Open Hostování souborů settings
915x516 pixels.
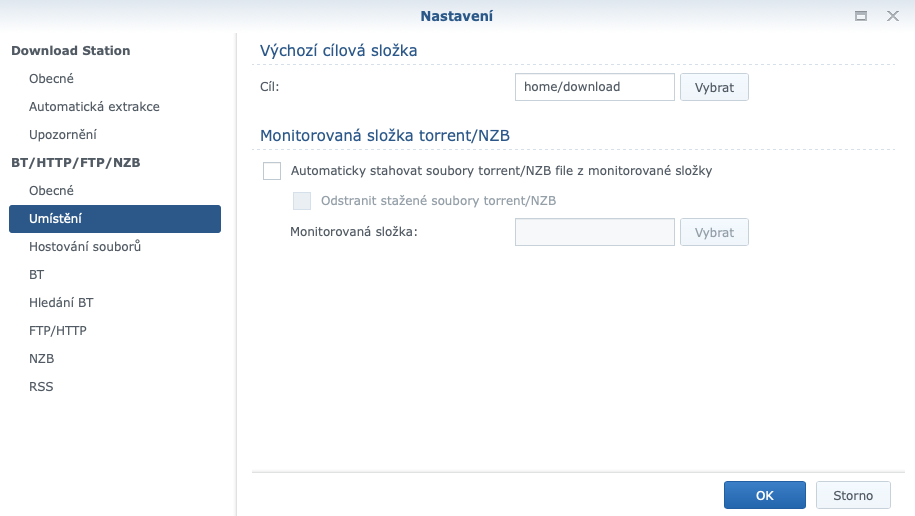point(85,247)
